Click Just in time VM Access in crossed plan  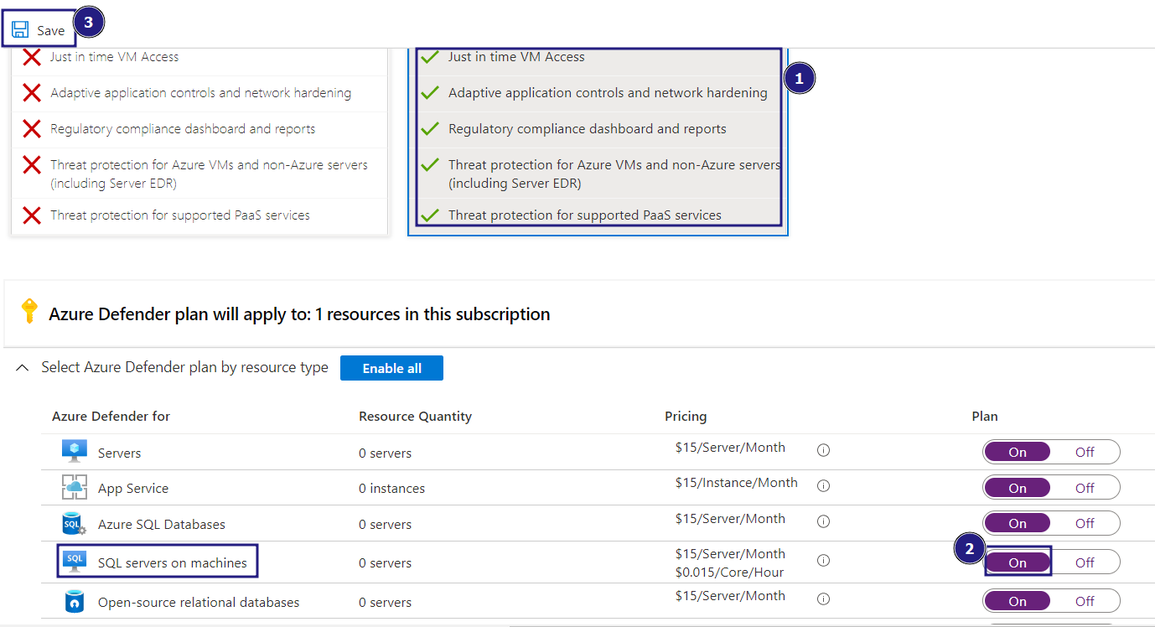coord(114,57)
